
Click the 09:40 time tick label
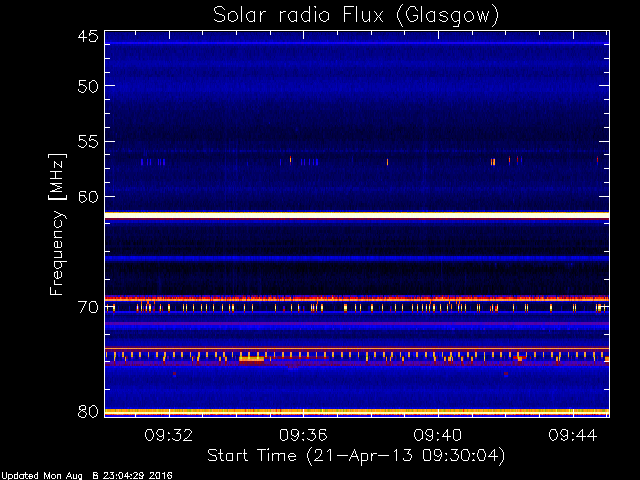[438, 435]
